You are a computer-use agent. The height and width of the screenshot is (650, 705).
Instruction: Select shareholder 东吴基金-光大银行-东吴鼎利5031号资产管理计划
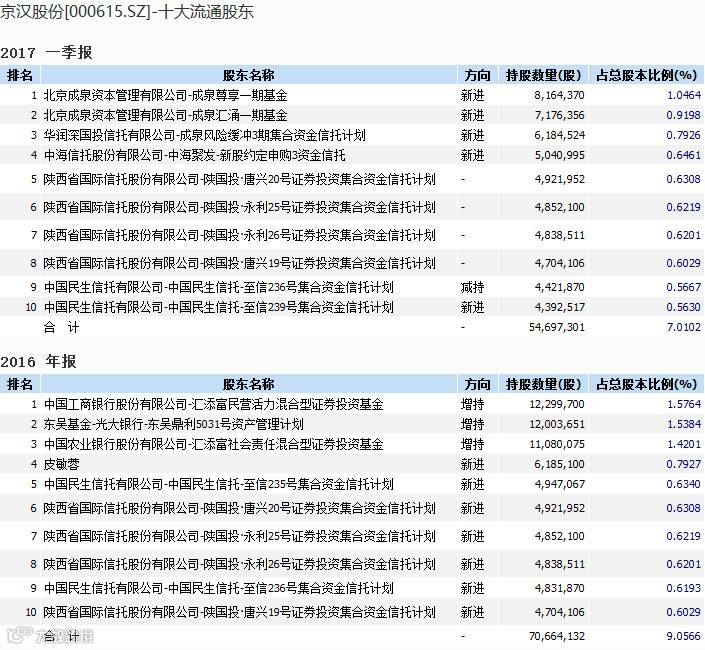click(x=174, y=424)
